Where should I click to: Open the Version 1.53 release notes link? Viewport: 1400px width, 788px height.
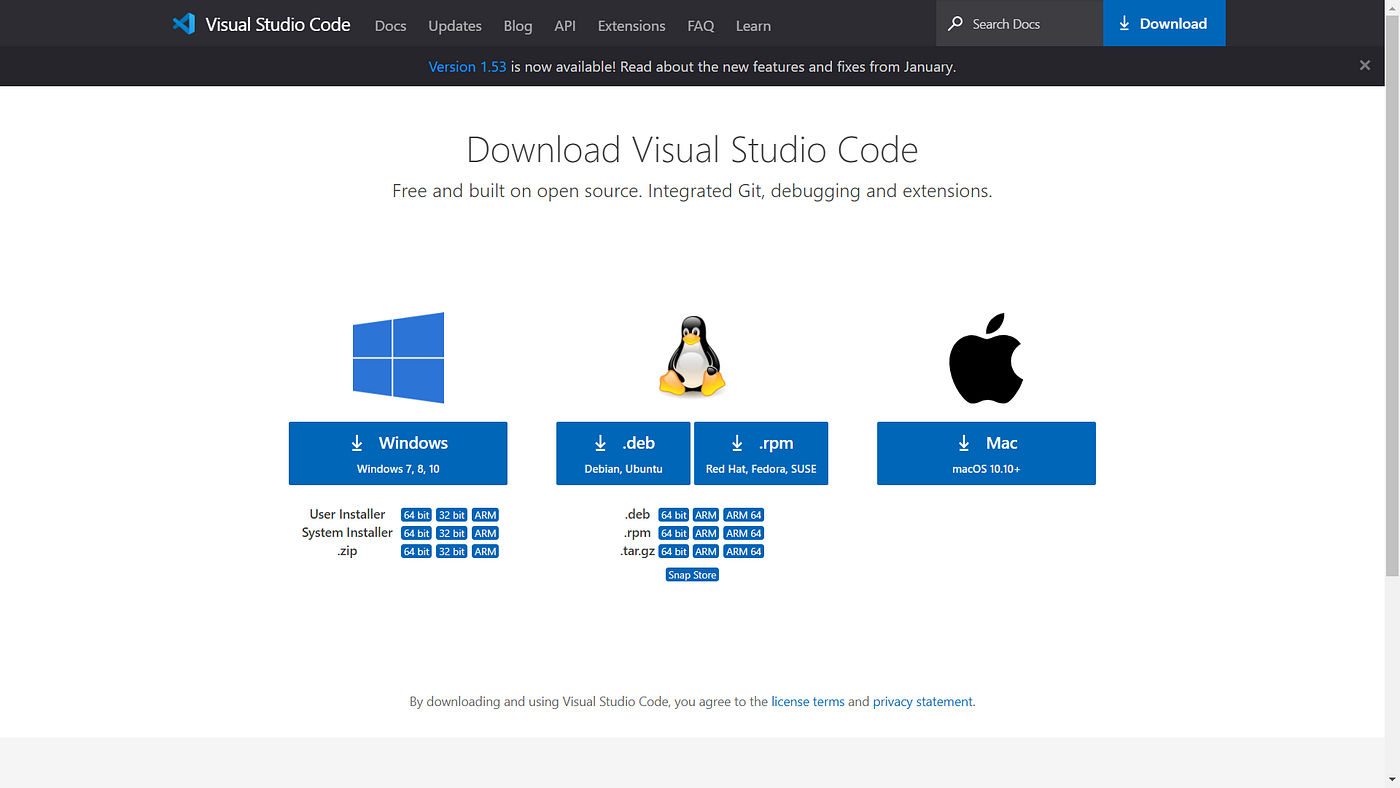click(467, 66)
